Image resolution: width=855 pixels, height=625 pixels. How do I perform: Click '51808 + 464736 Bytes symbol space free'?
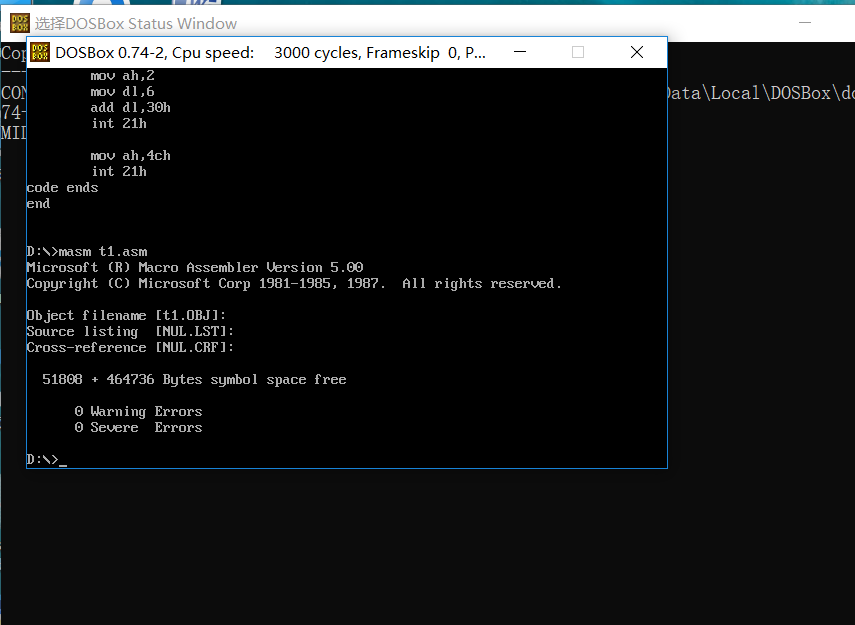194,380
